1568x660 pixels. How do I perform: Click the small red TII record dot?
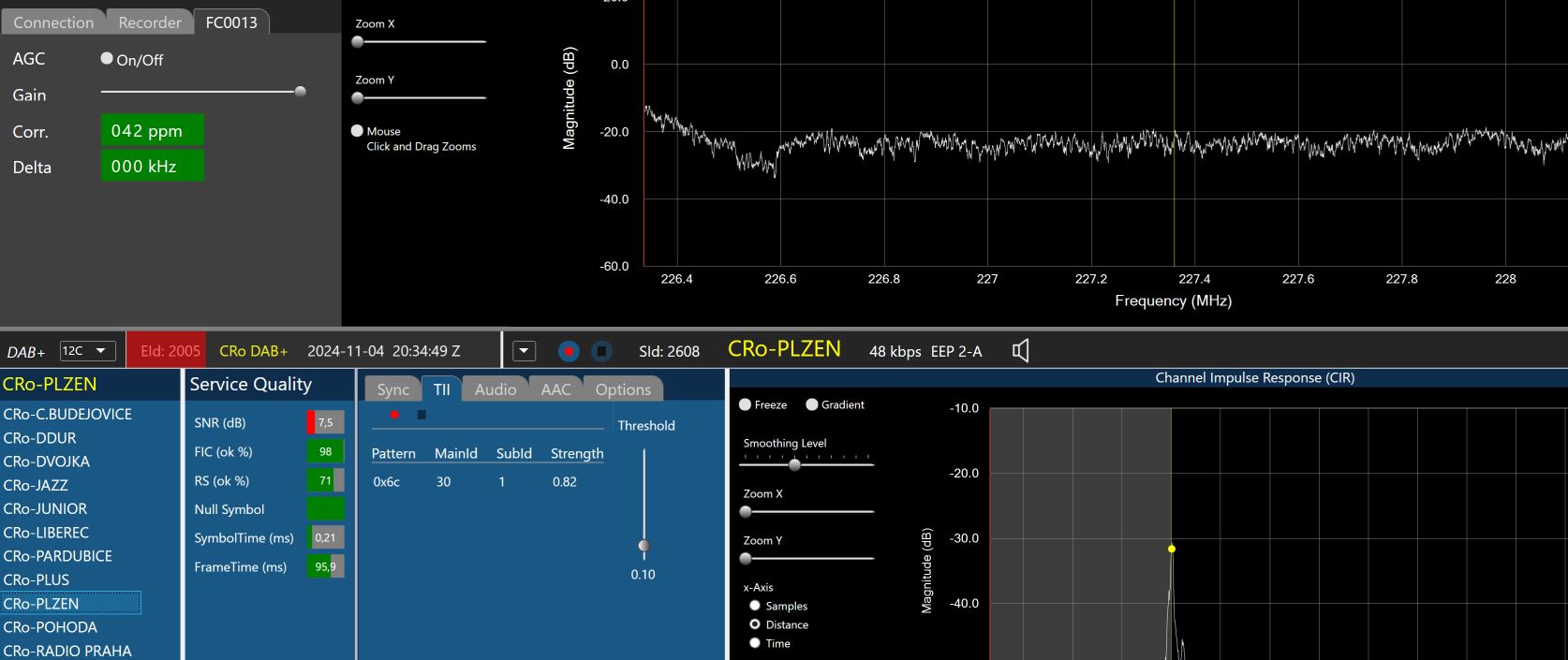(x=394, y=415)
